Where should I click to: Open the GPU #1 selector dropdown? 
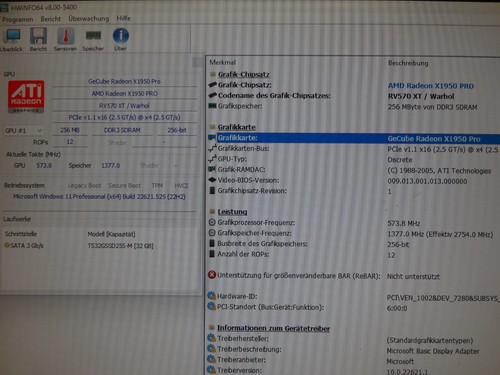[23, 130]
